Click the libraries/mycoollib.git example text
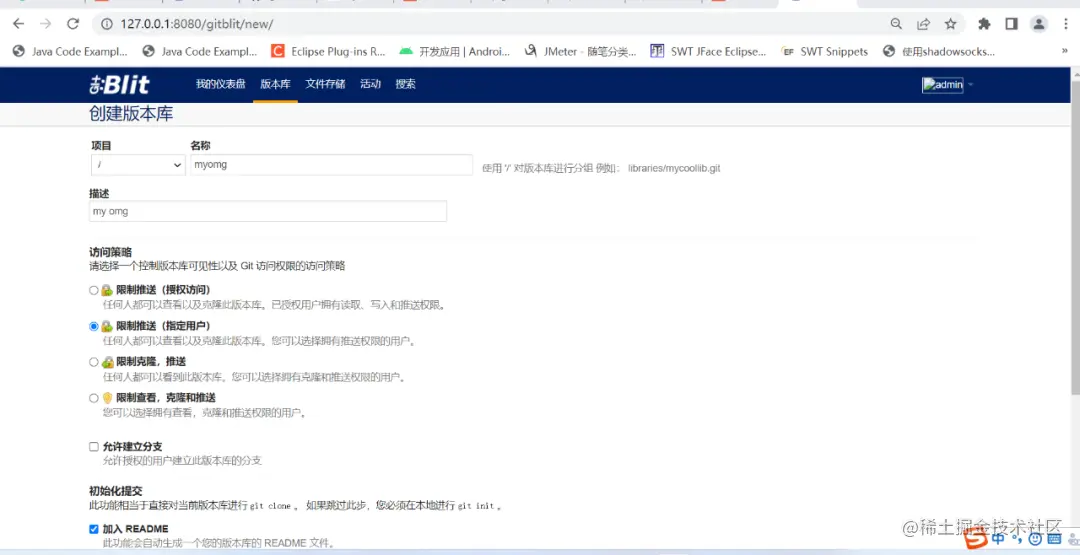The image size is (1080, 555). tap(674, 168)
